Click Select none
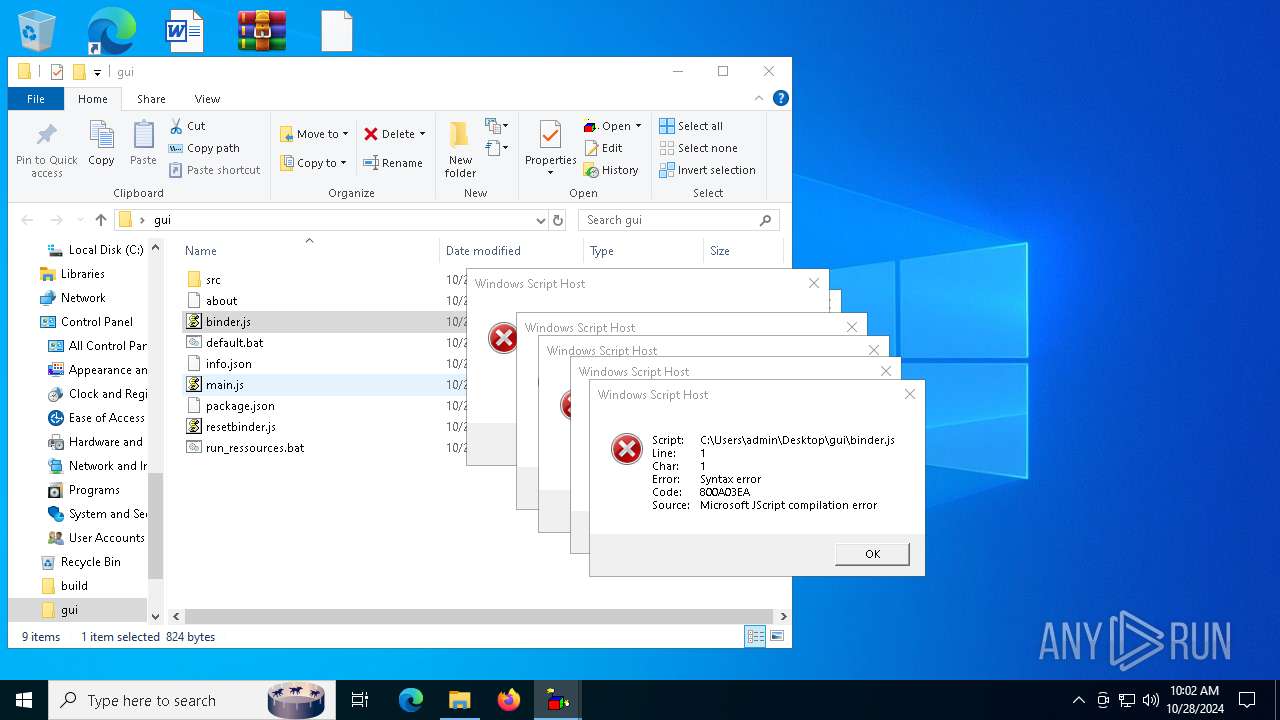The width and height of the screenshot is (1280, 720). (698, 148)
